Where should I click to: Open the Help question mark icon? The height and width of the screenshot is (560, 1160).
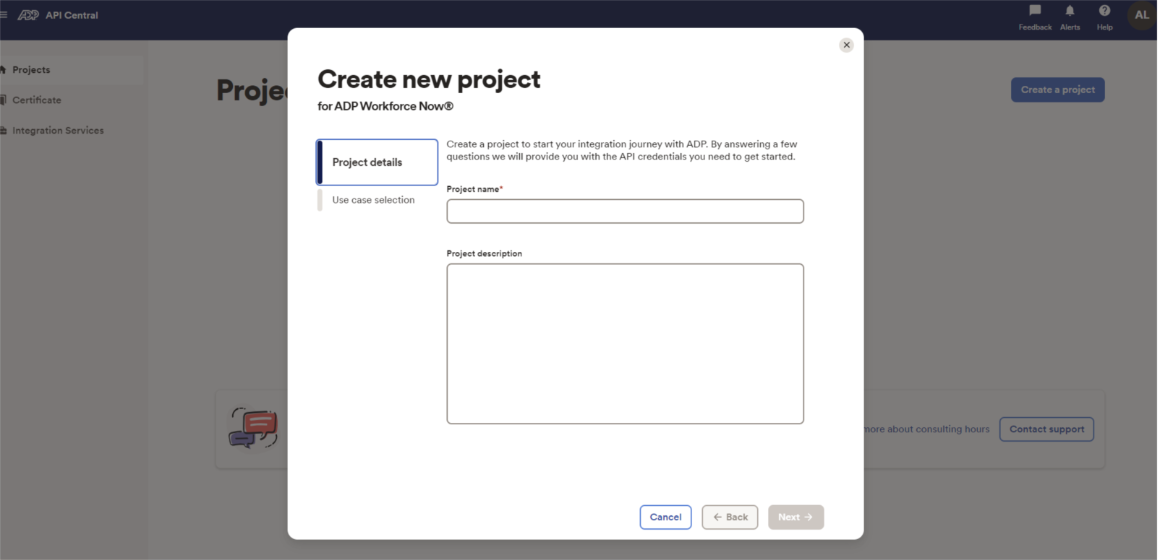[1104, 11]
